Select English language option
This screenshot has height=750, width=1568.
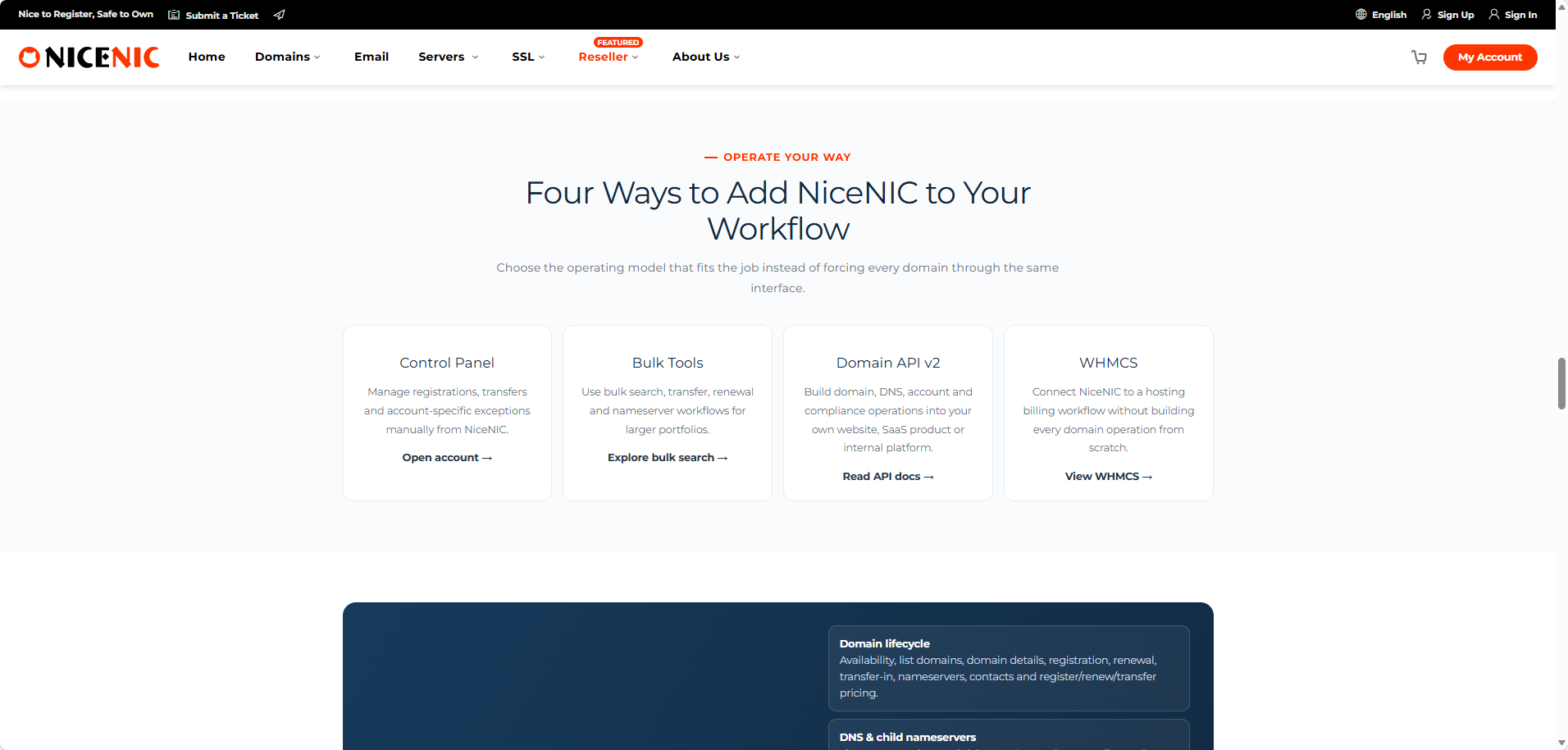click(x=1389, y=15)
